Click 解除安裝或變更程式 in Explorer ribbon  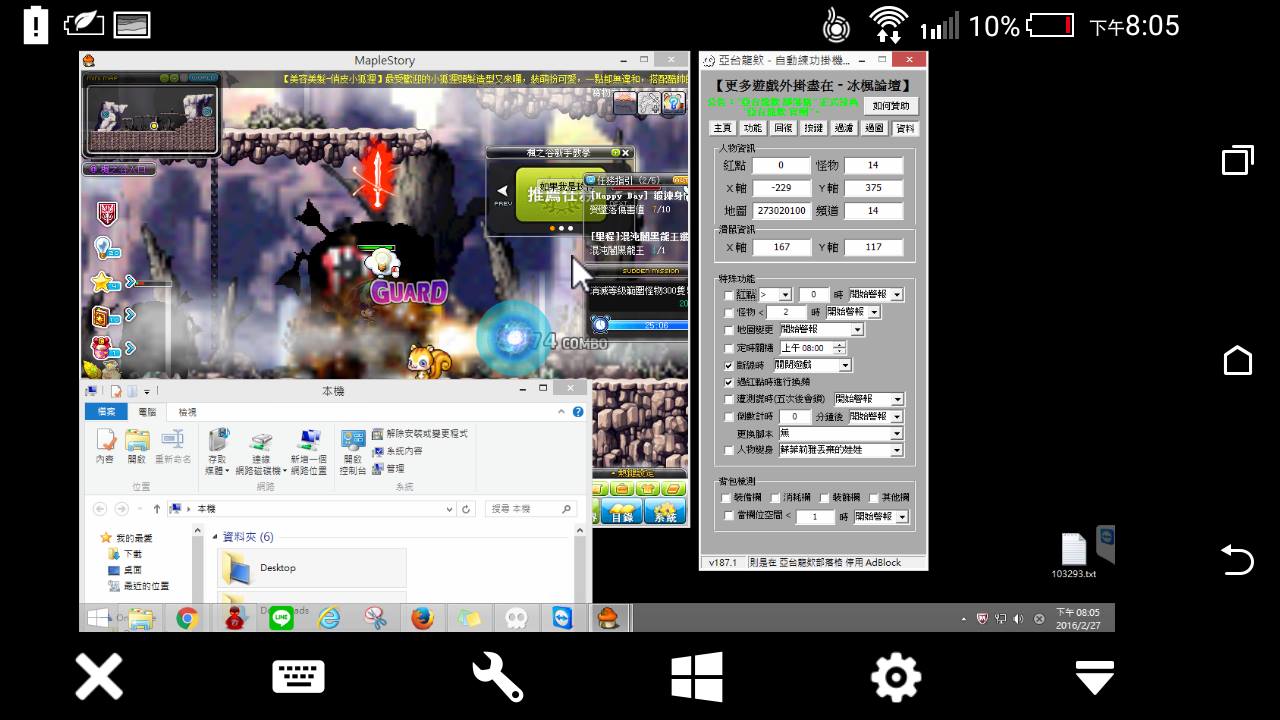[x=420, y=434]
